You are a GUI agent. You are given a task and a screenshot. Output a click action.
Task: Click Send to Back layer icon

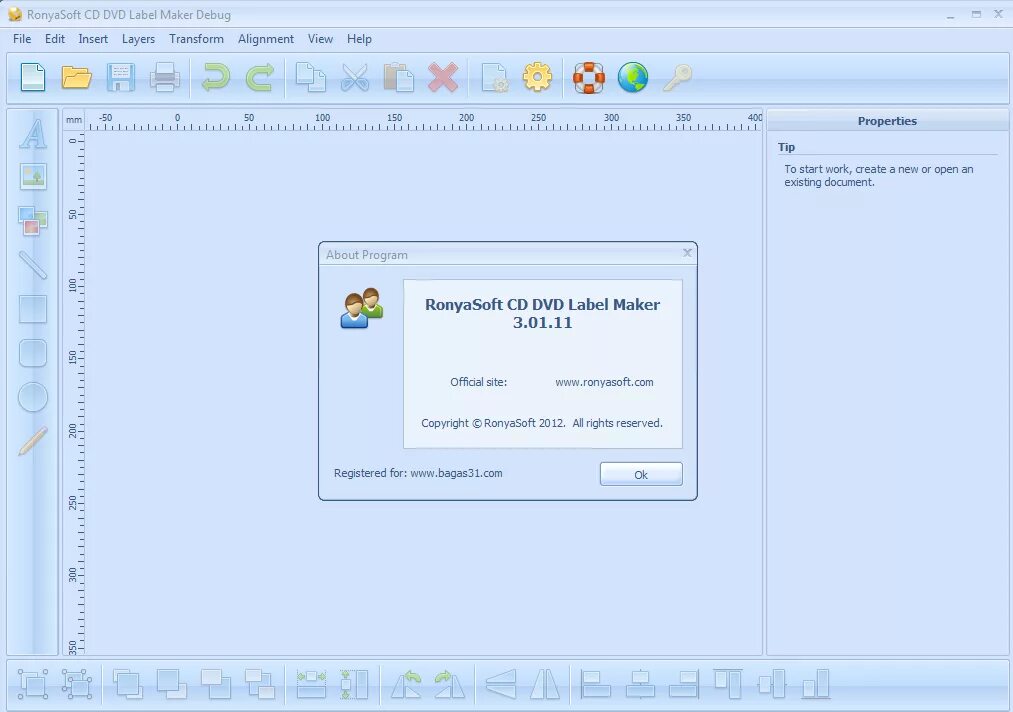tap(172, 684)
